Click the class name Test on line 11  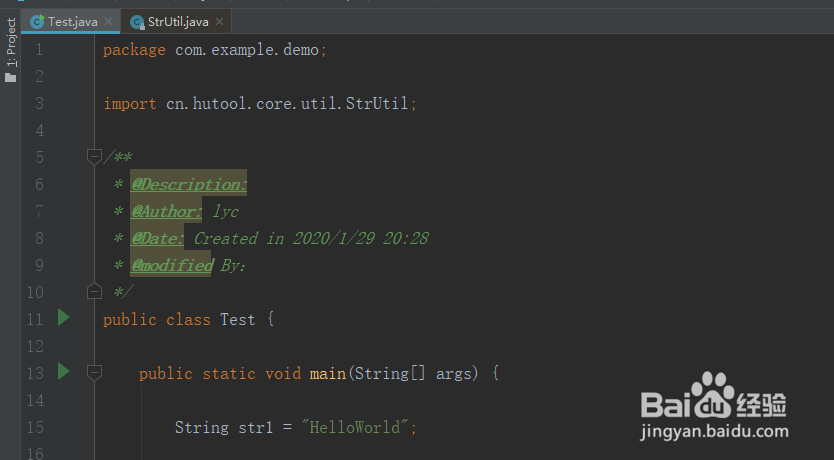(237, 320)
